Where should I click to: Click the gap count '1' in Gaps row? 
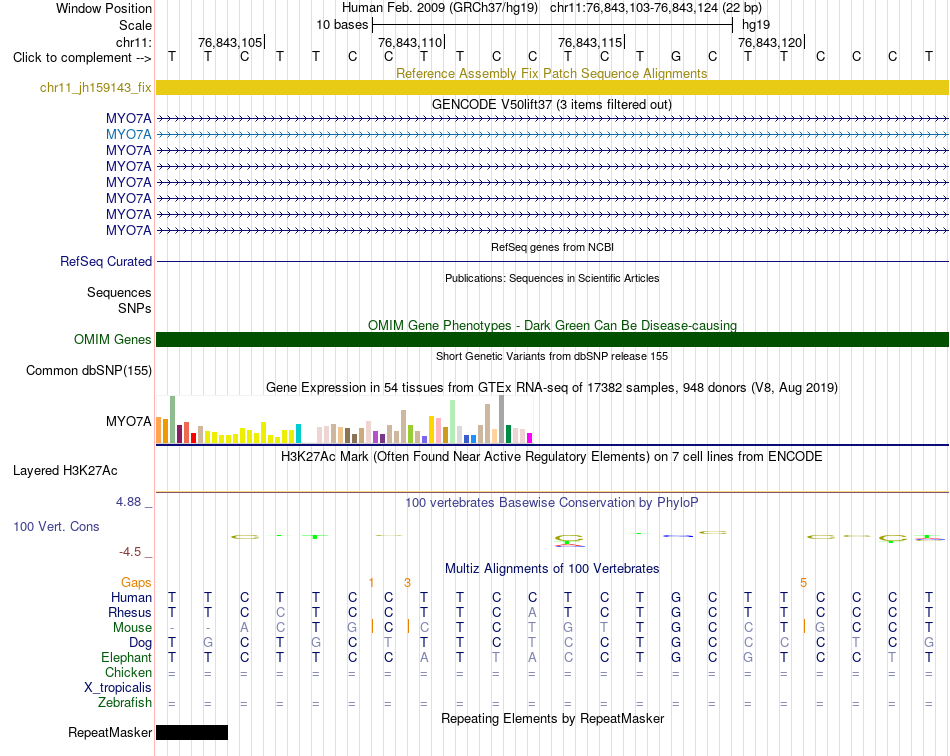pos(371,583)
